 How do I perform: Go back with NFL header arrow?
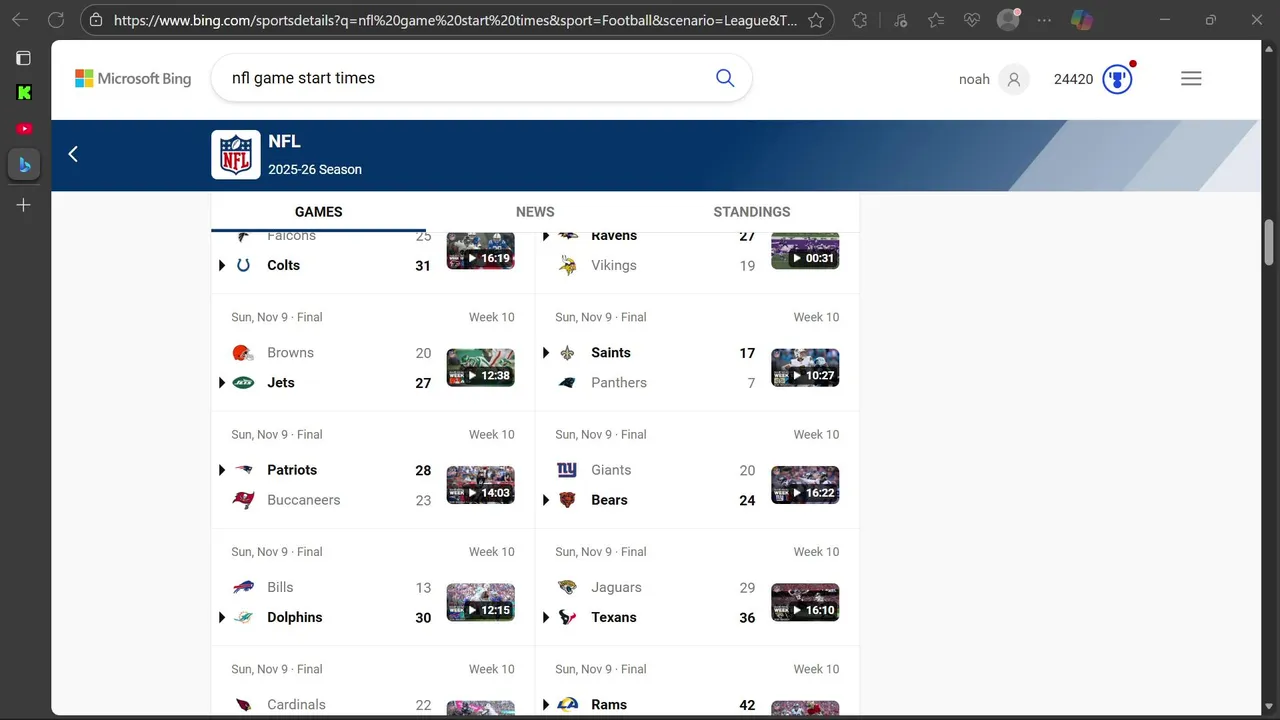[x=73, y=154]
